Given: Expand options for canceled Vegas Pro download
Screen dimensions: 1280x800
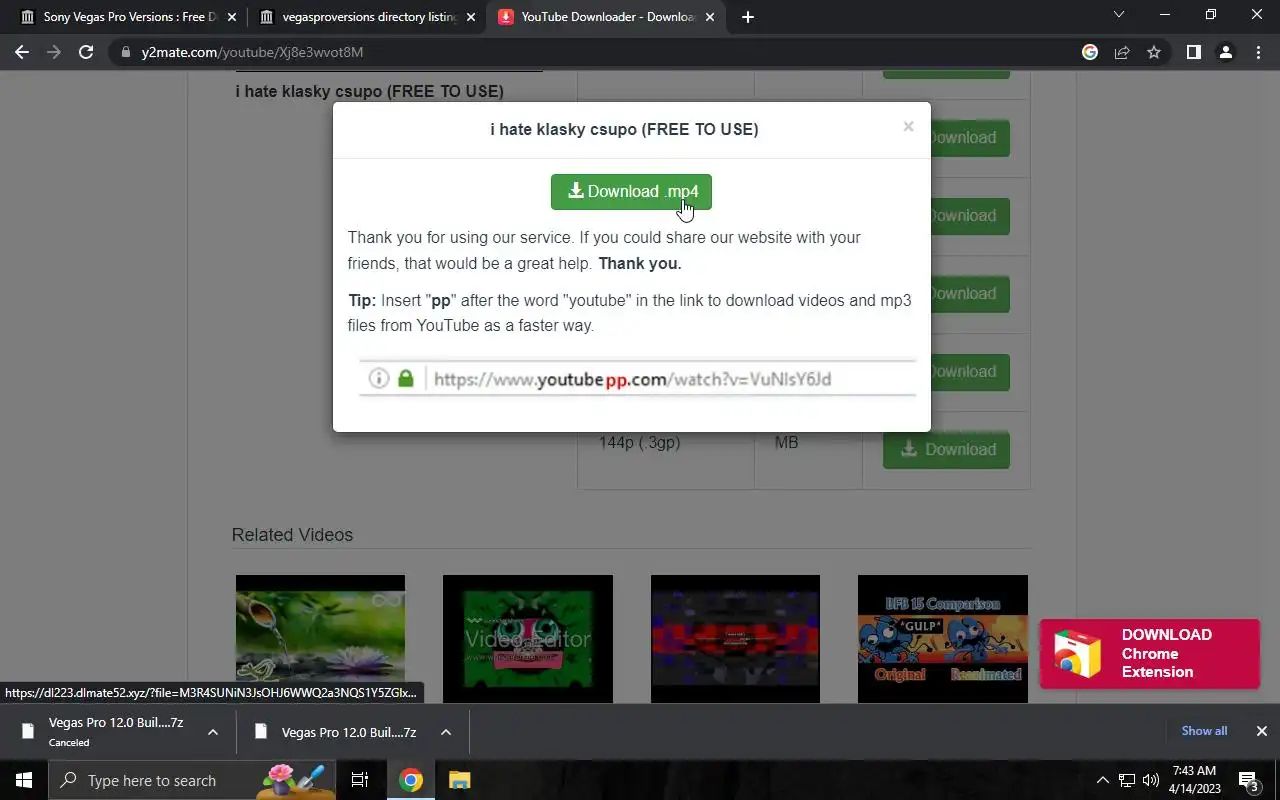Looking at the screenshot, I should coord(212,733).
